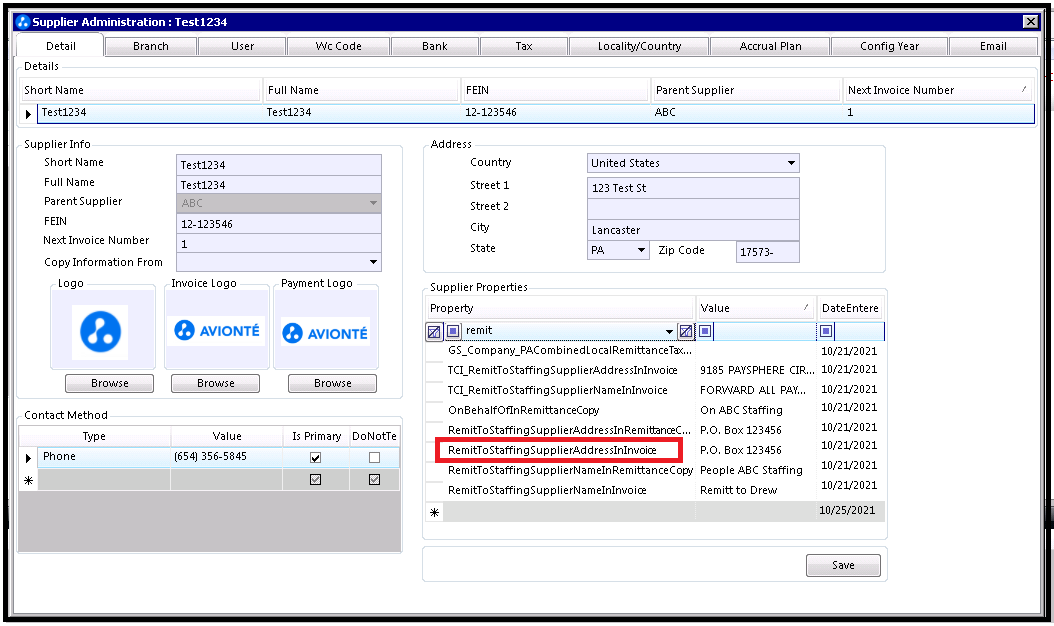Clear the Property column filter icon
The height and width of the screenshot is (626, 1054).
[x=686, y=331]
